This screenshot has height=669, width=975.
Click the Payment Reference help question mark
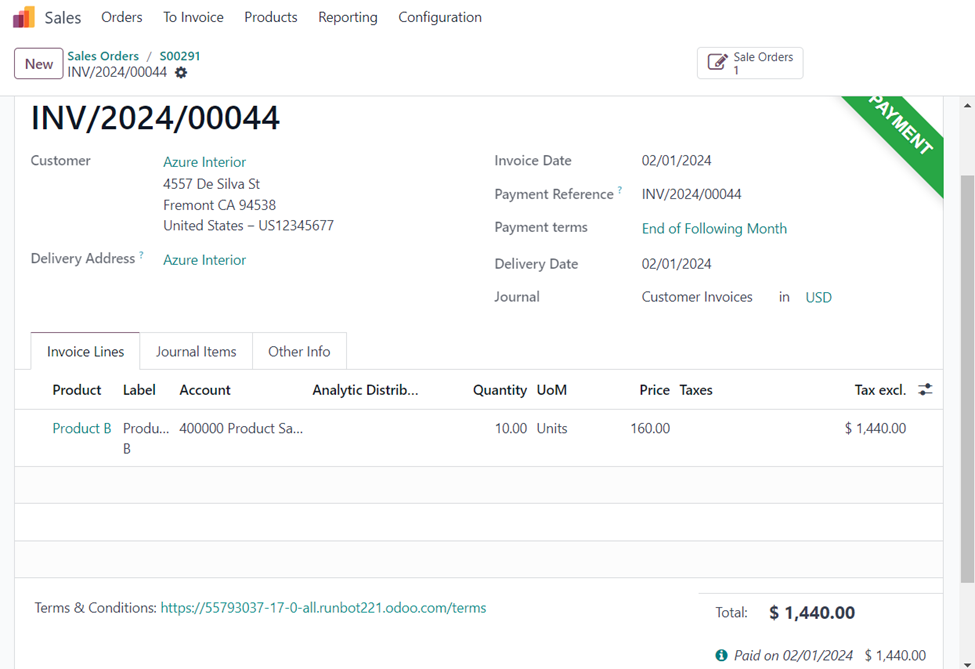tap(620, 190)
